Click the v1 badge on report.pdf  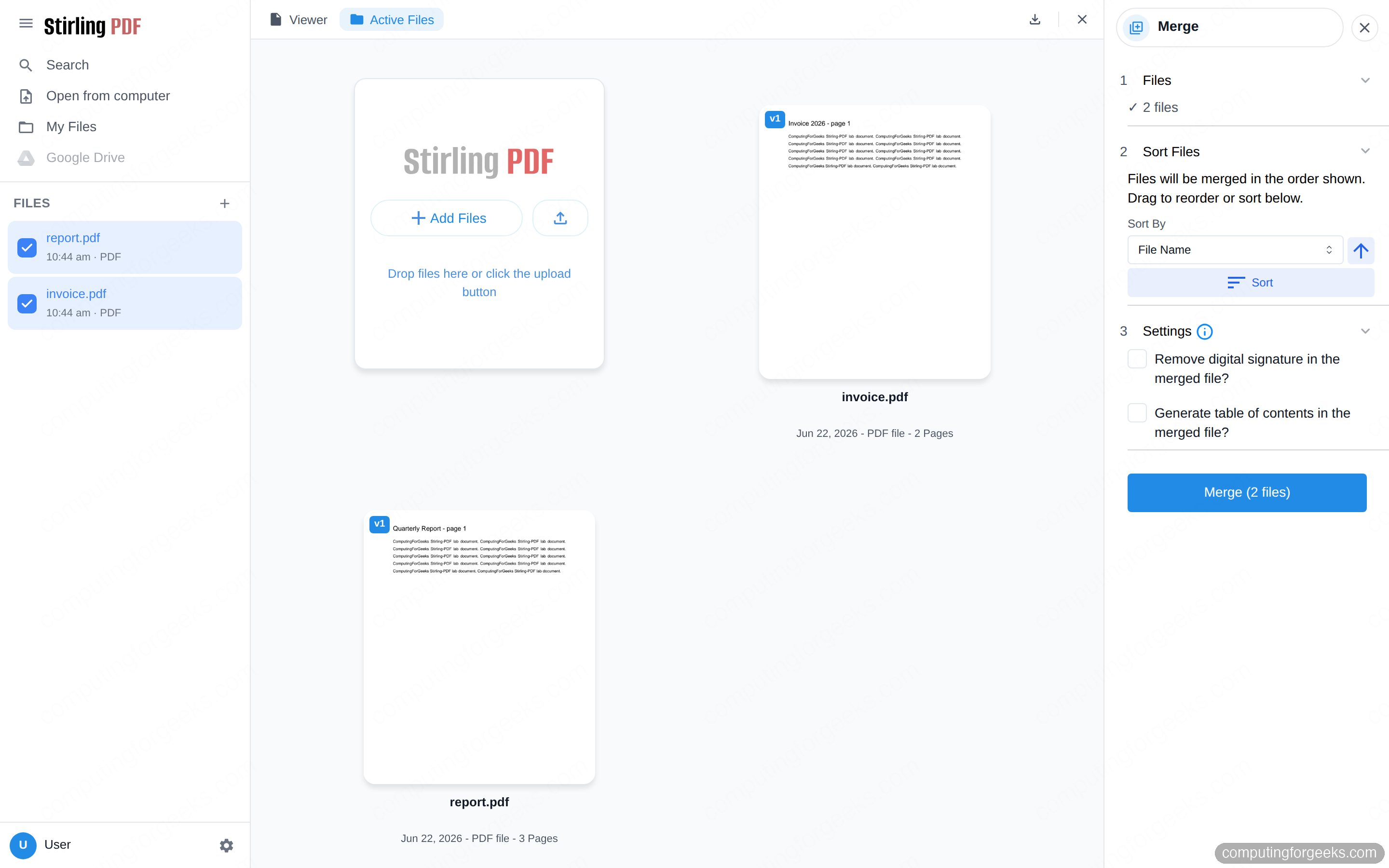(x=380, y=524)
